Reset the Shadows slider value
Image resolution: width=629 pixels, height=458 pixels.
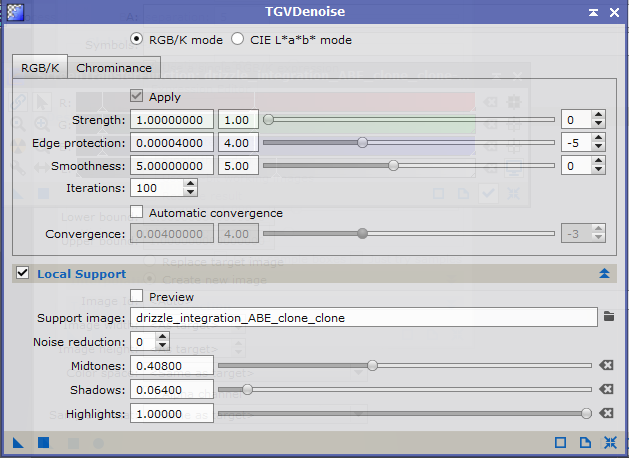pyautogui.click(x=607, y=390)
